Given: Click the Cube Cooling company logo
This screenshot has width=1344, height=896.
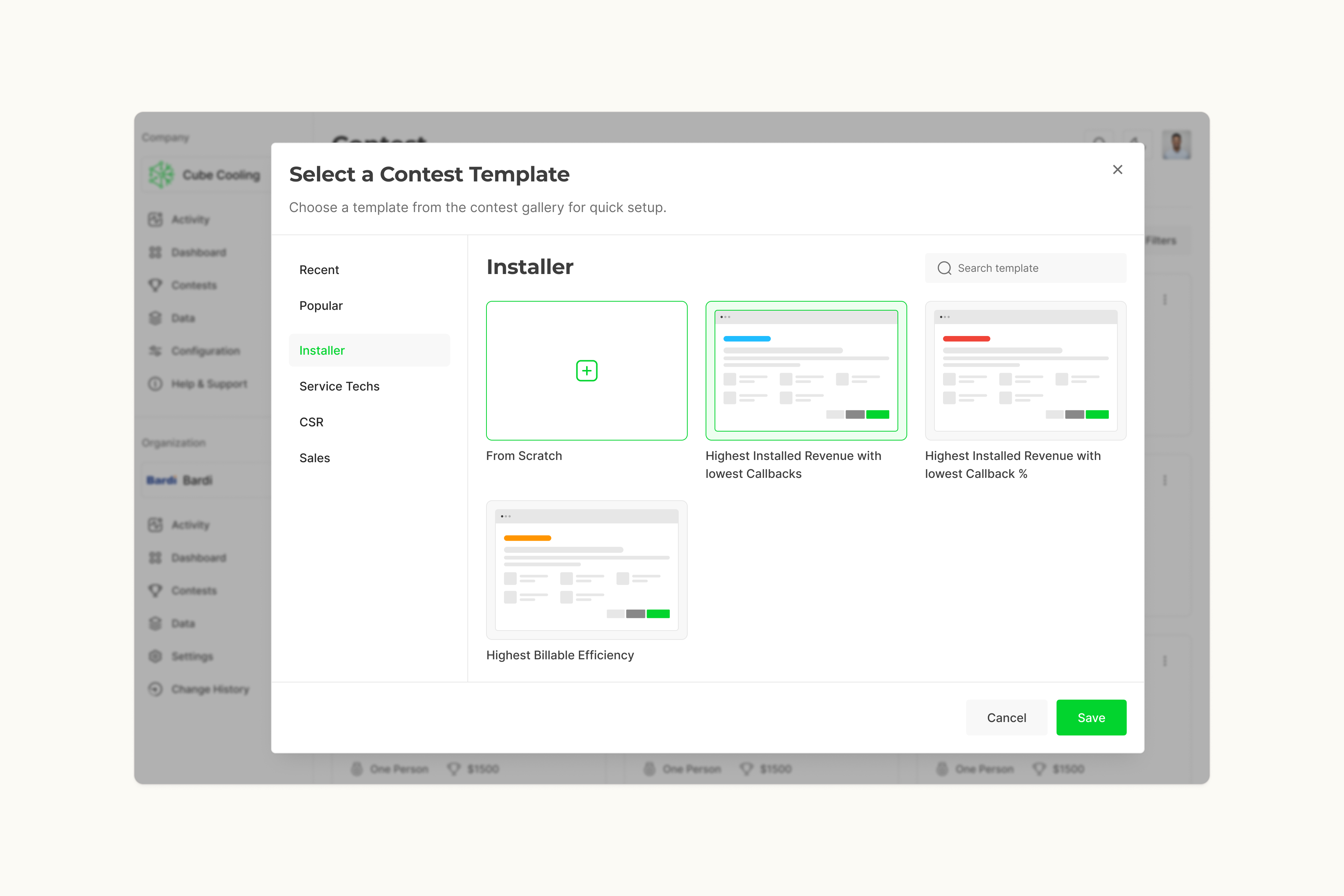Looking at the screenshot, I should click(161, 175).
